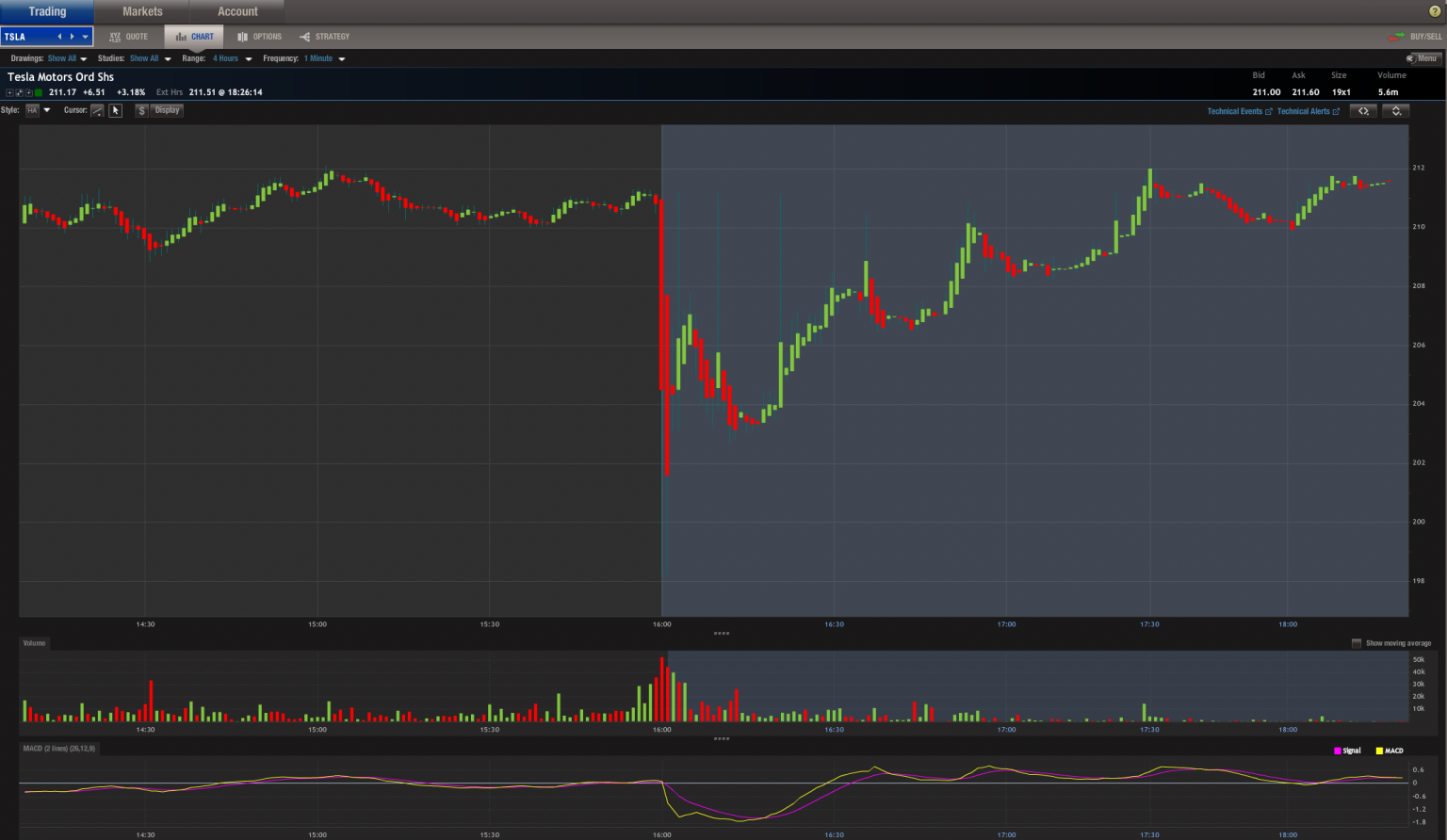This screenshot has width=1447, height=840.
Task: Click the Menu button
Action: point(1423,58)
